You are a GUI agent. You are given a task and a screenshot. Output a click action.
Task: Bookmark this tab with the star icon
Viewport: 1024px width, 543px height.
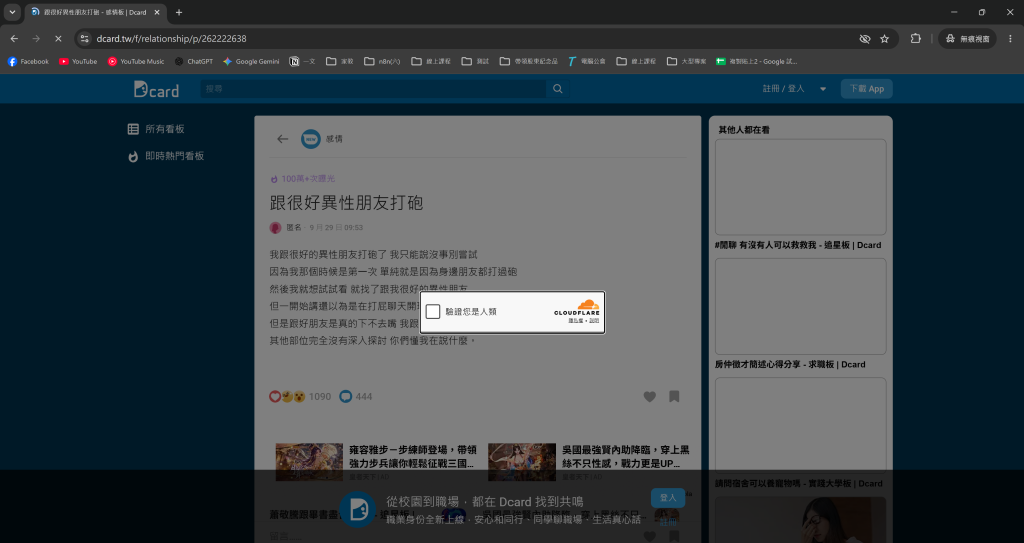[884, 39]
